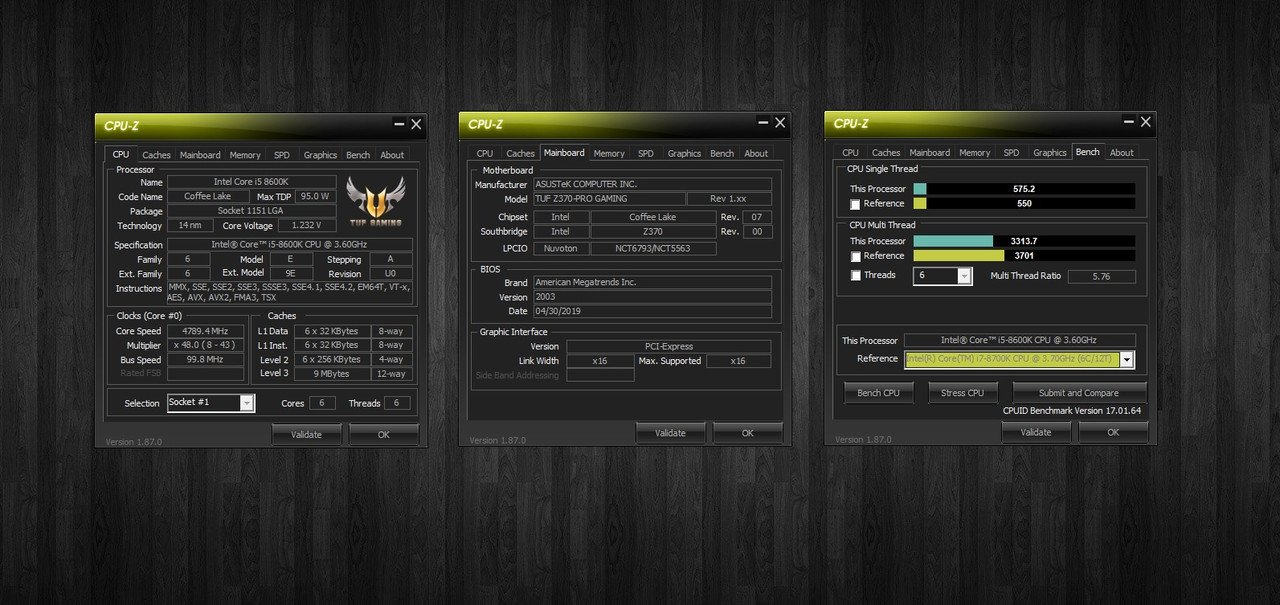This screenshot has width=1280, height=605.
Task: Open Bench tab in middle Mainboard window
Action: pos(722,153)
